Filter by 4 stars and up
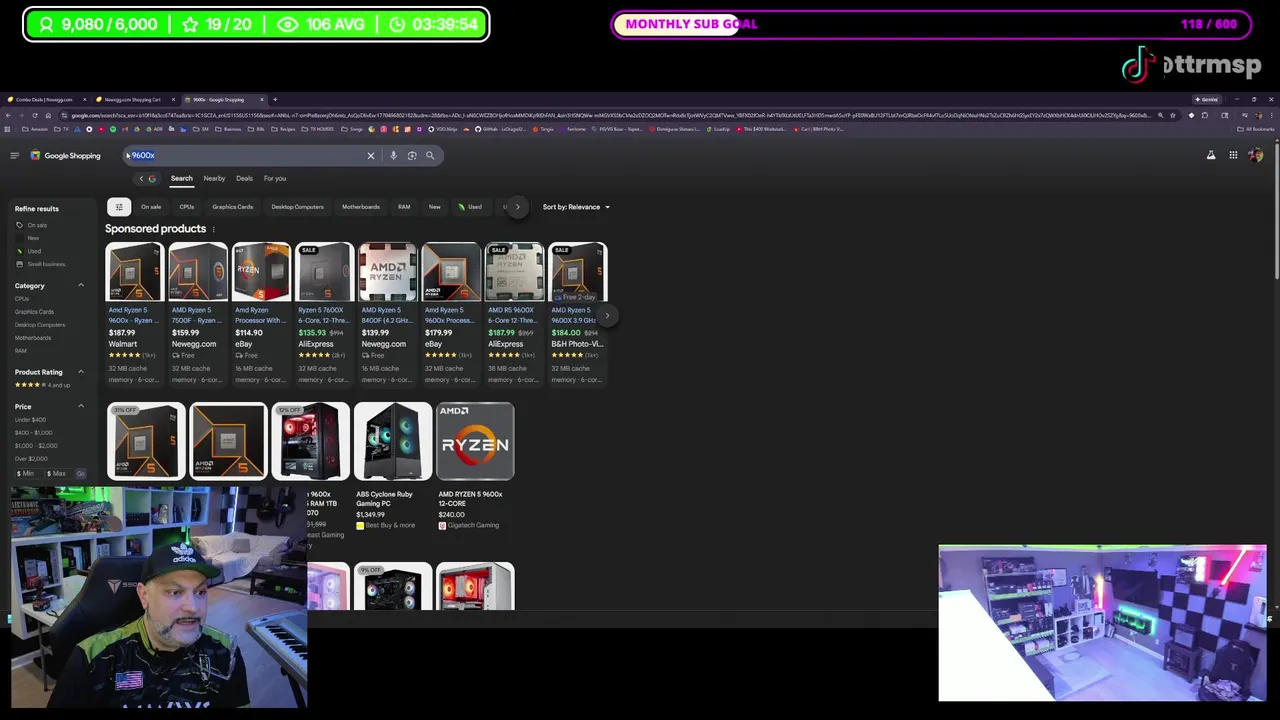This screenshot has width=1280, height=720. coord(42,385)
